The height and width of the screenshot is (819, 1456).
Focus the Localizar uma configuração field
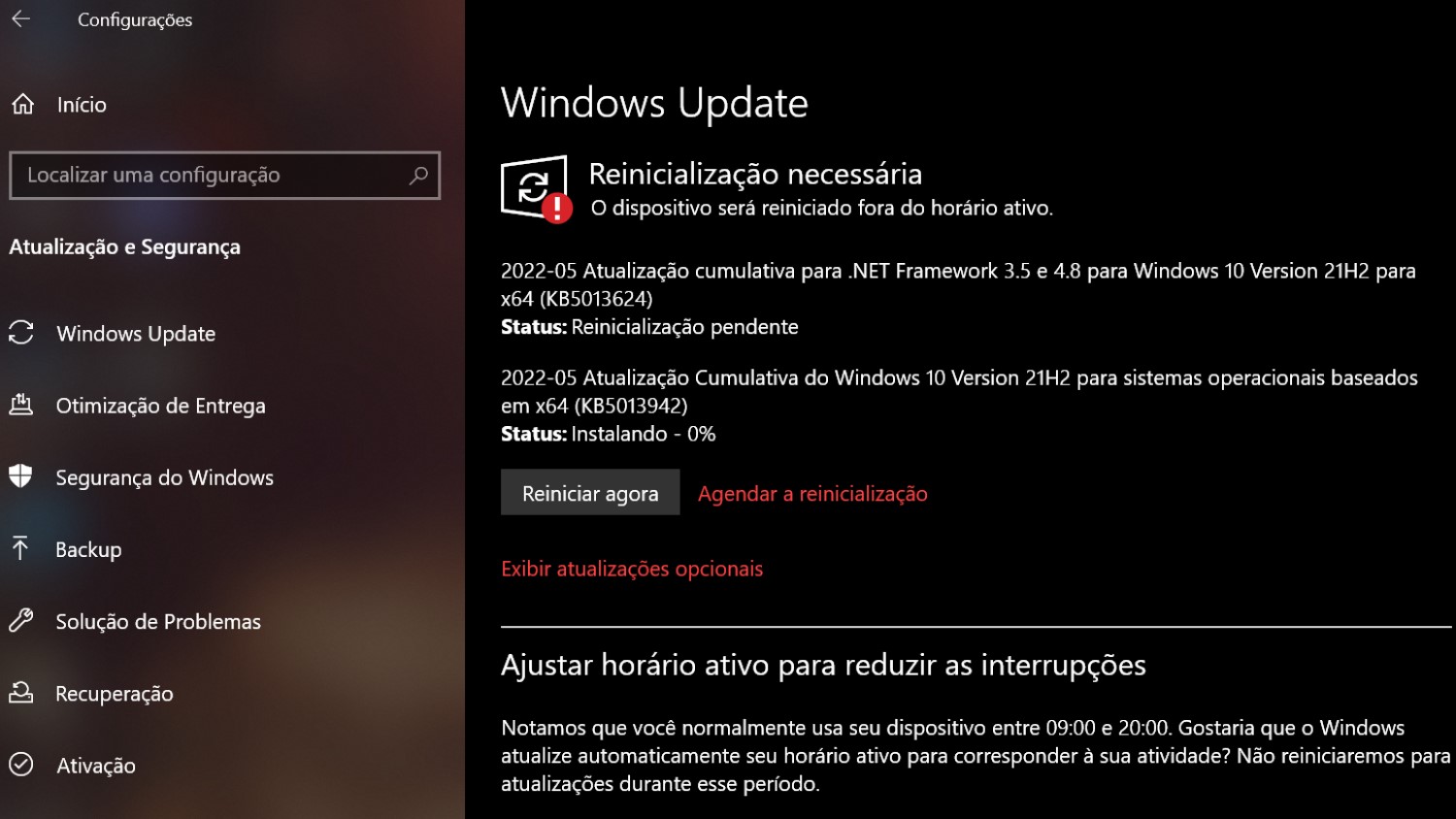[224, 176]
